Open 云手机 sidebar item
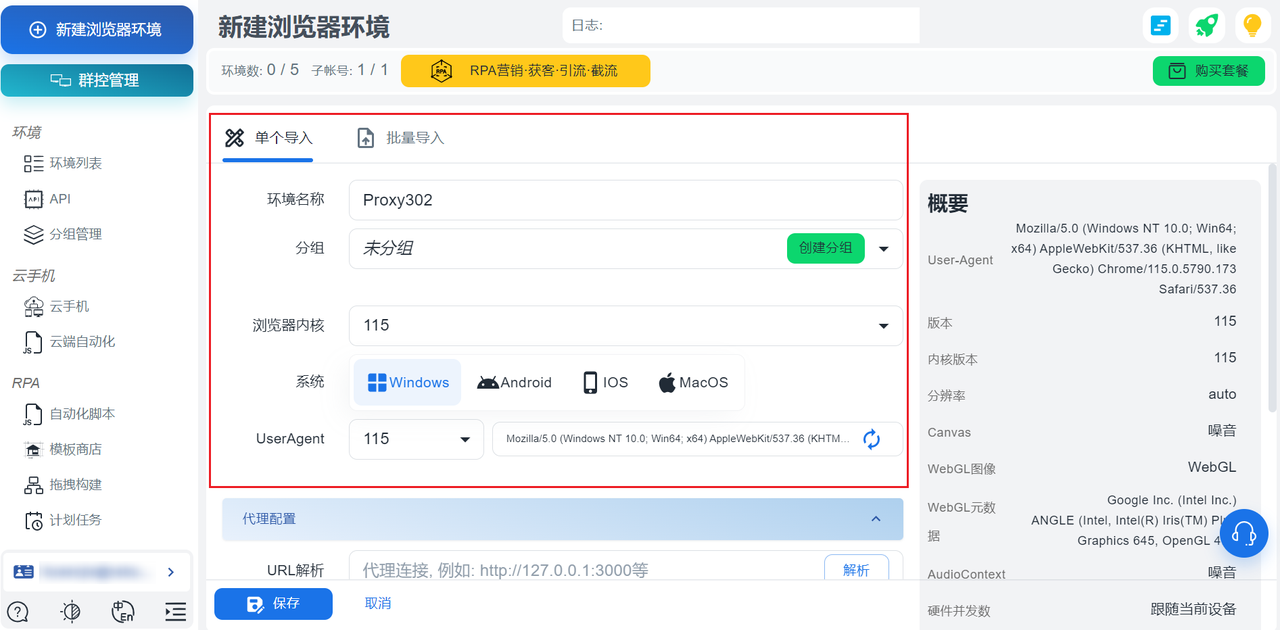 (56, 306)
